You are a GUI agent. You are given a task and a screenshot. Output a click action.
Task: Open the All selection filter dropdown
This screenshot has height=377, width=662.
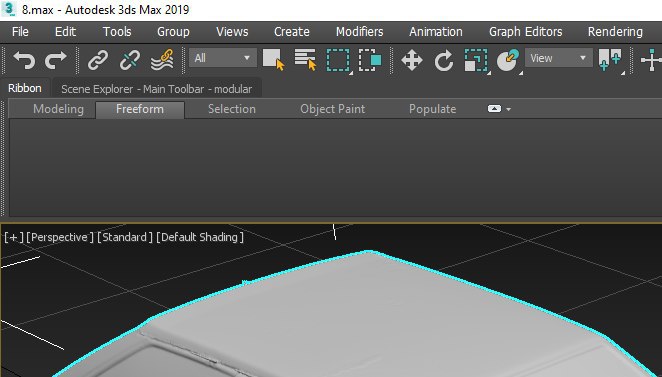pos(222,58)
